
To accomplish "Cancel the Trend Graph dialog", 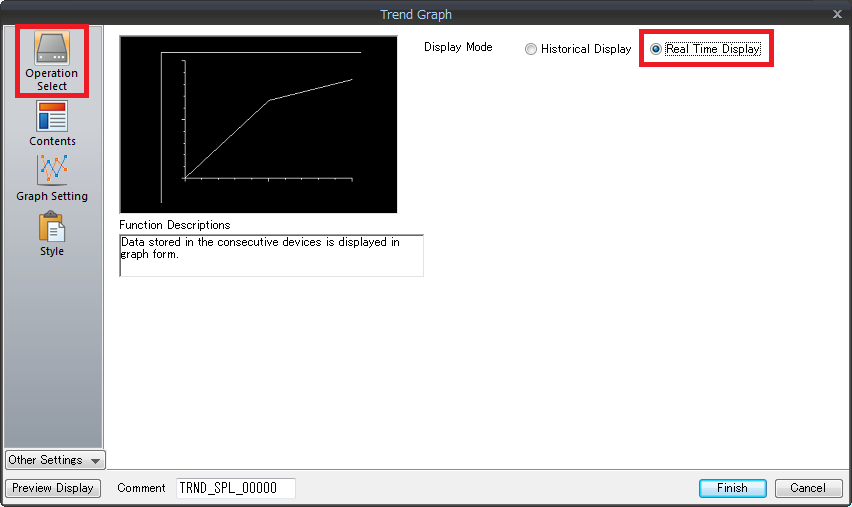I will [x=808, y=488].
